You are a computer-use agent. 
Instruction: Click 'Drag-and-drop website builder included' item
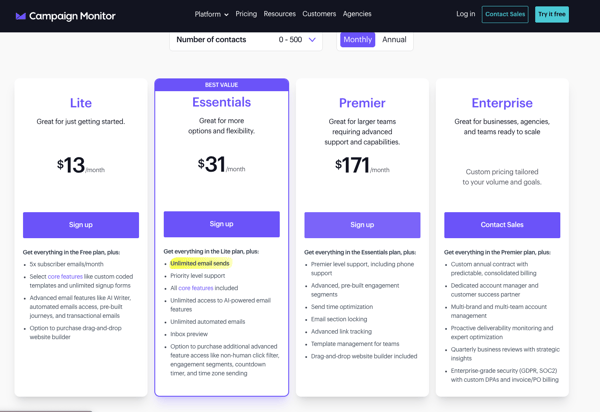(364, 356)
